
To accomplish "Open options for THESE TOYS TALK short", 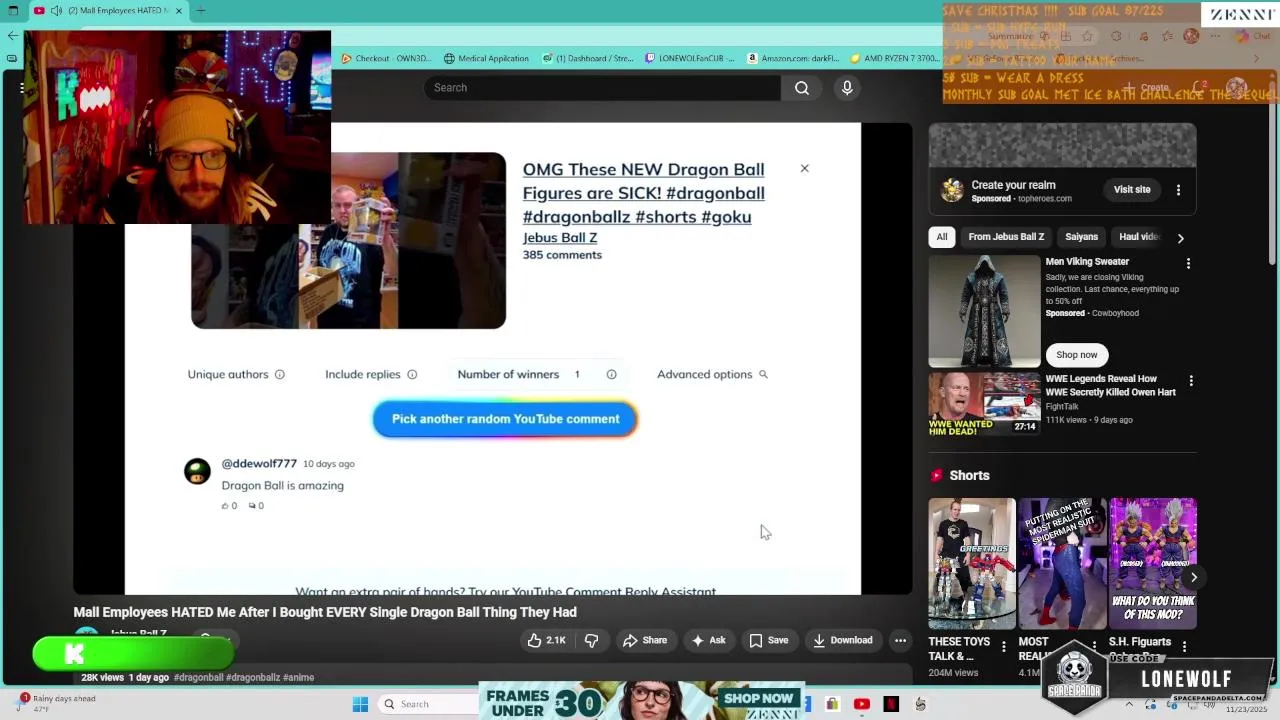I will 1004,647.
